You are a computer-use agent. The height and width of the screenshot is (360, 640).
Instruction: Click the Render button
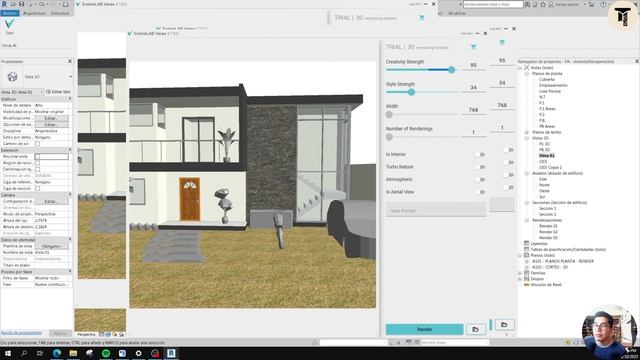pos(424,329)
